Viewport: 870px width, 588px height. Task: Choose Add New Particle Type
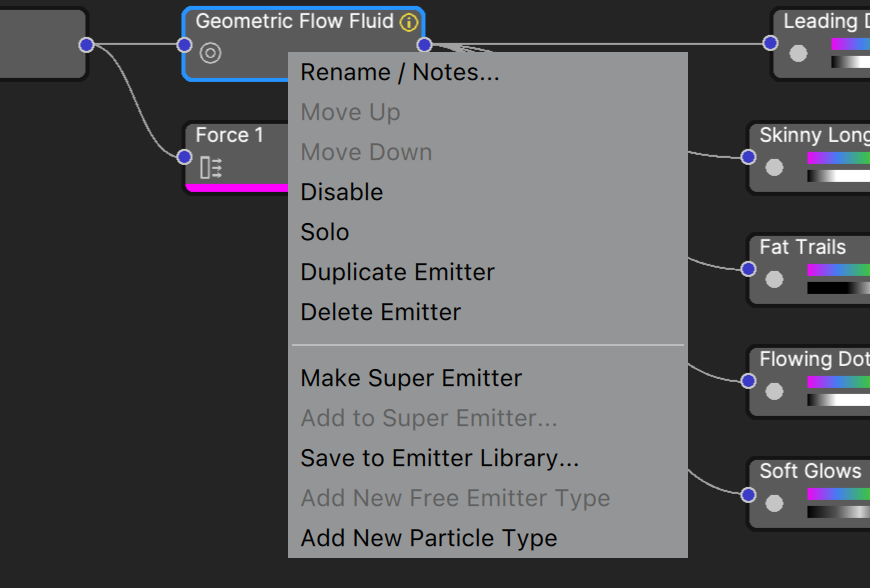[429, 538]
